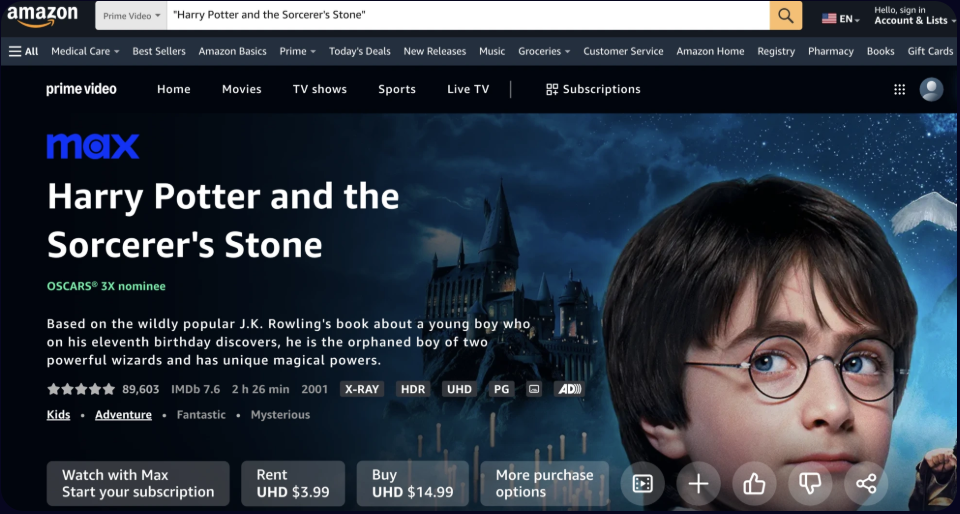
Task: Open More purchase options
Action: pyautogui.click(x=544, y=483)
